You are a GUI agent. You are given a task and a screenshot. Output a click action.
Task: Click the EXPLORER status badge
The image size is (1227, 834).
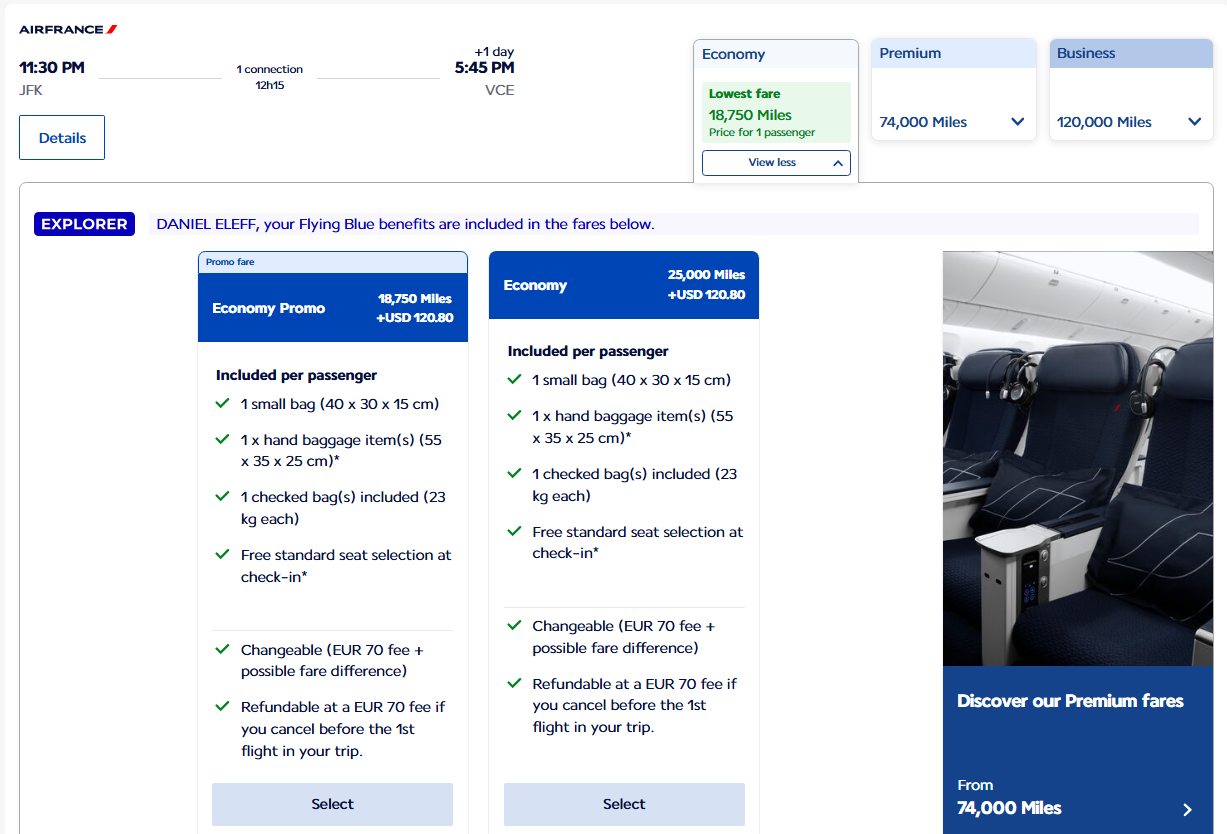tap(84, 224)
